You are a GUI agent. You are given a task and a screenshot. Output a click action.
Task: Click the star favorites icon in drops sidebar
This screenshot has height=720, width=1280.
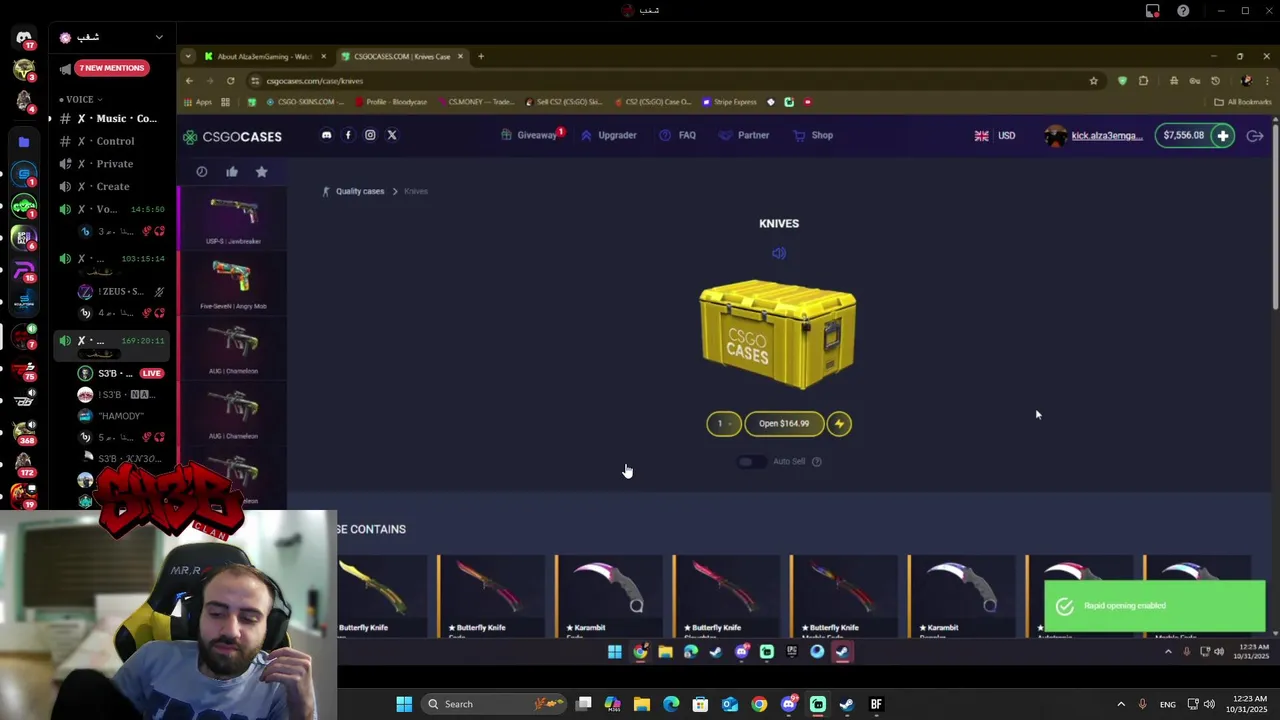[262, 172]
